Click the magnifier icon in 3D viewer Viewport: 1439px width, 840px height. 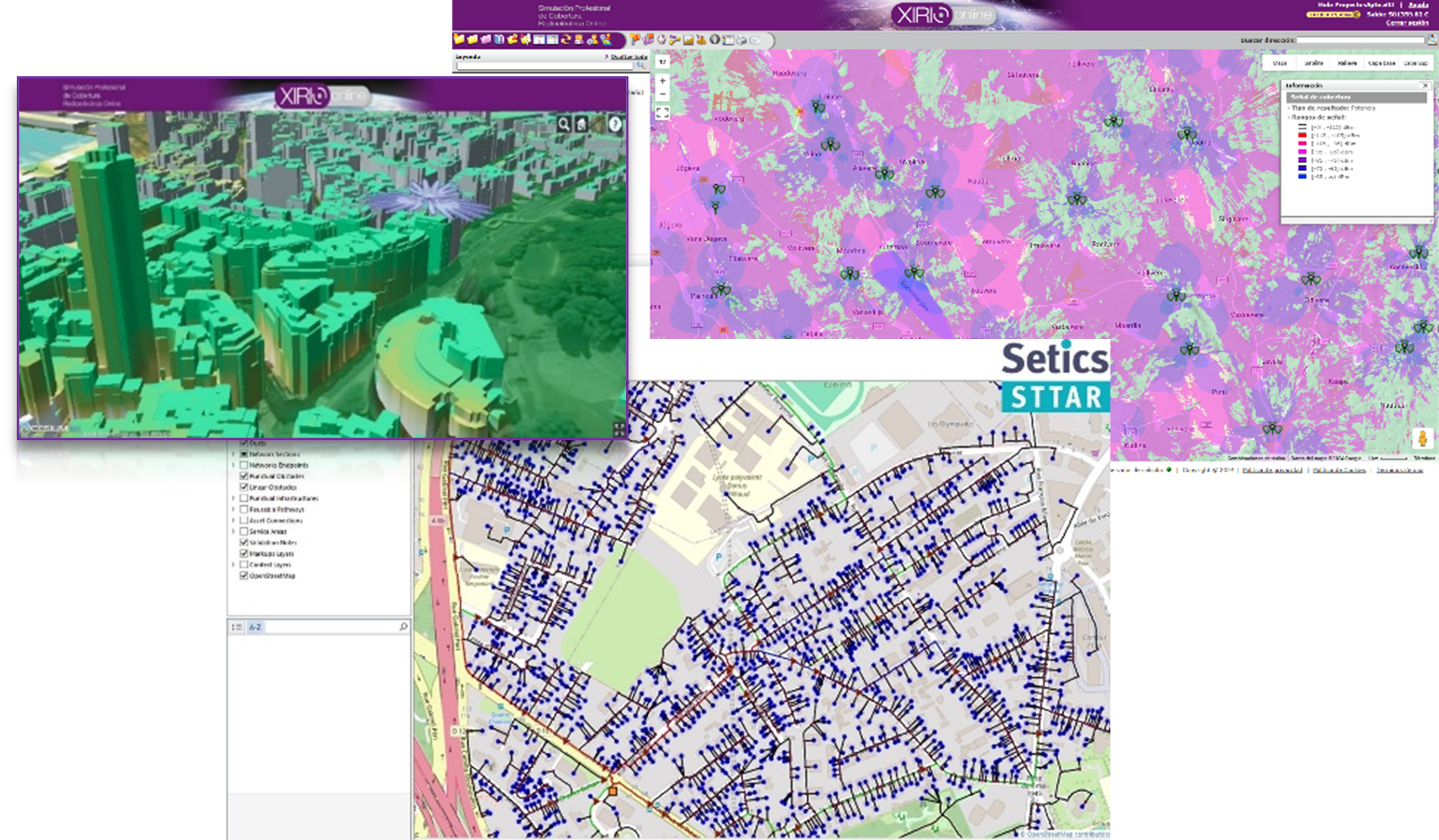564,124
